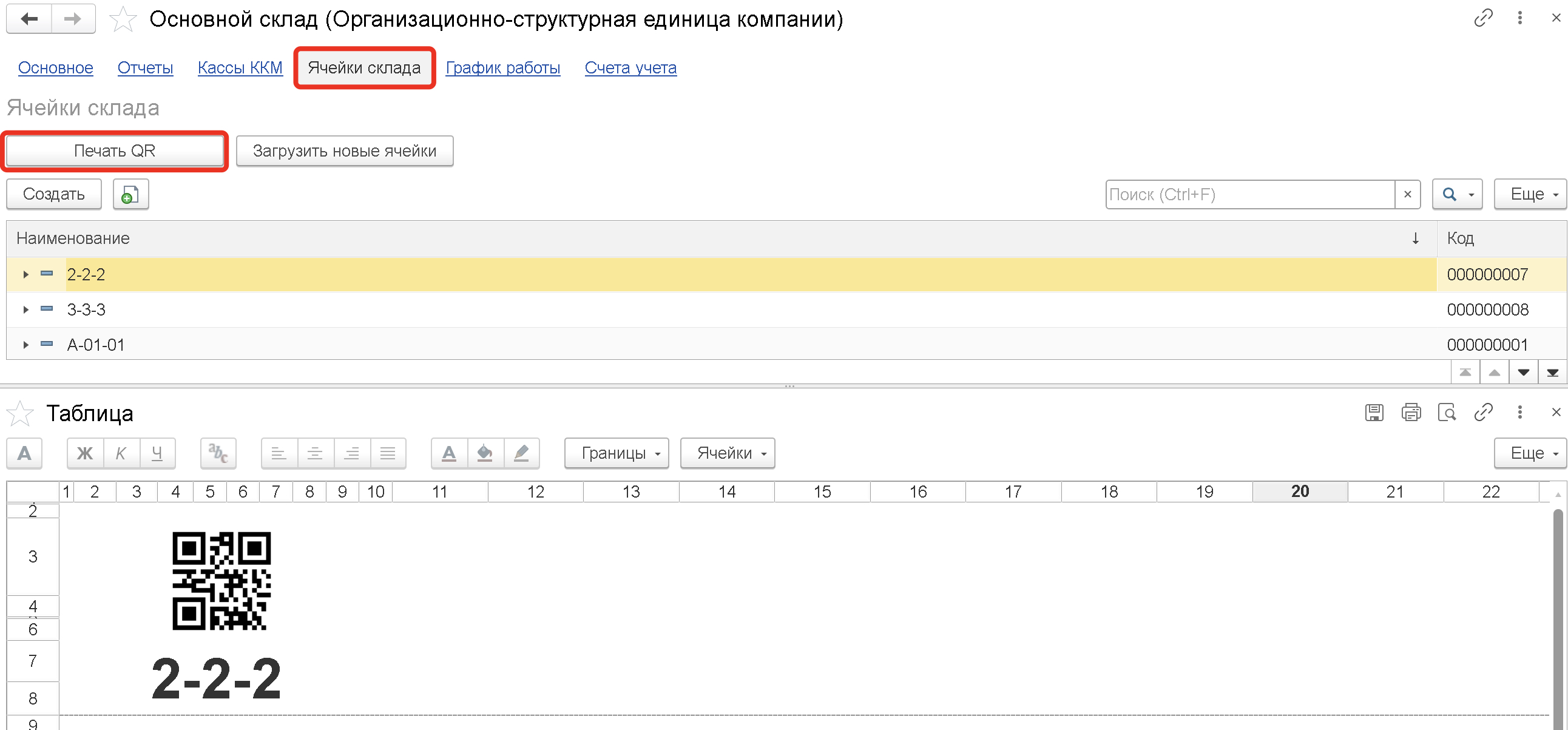Justify text alignment
The width and height of the screenshot is (1568, 730).
point(388,453)
